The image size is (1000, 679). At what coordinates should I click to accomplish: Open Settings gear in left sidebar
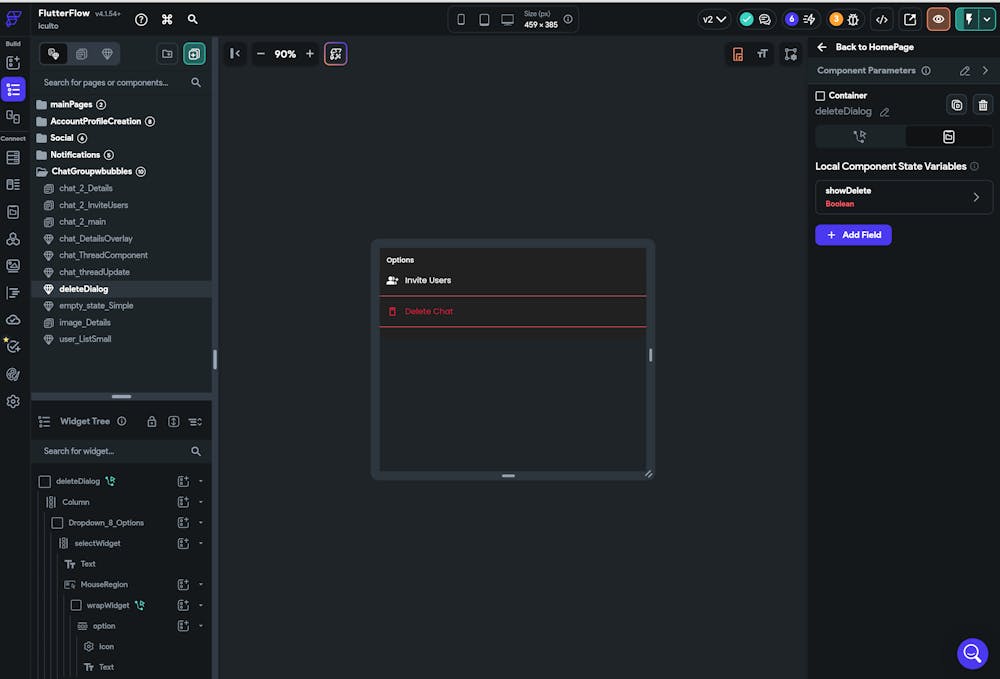pos(13,401)
